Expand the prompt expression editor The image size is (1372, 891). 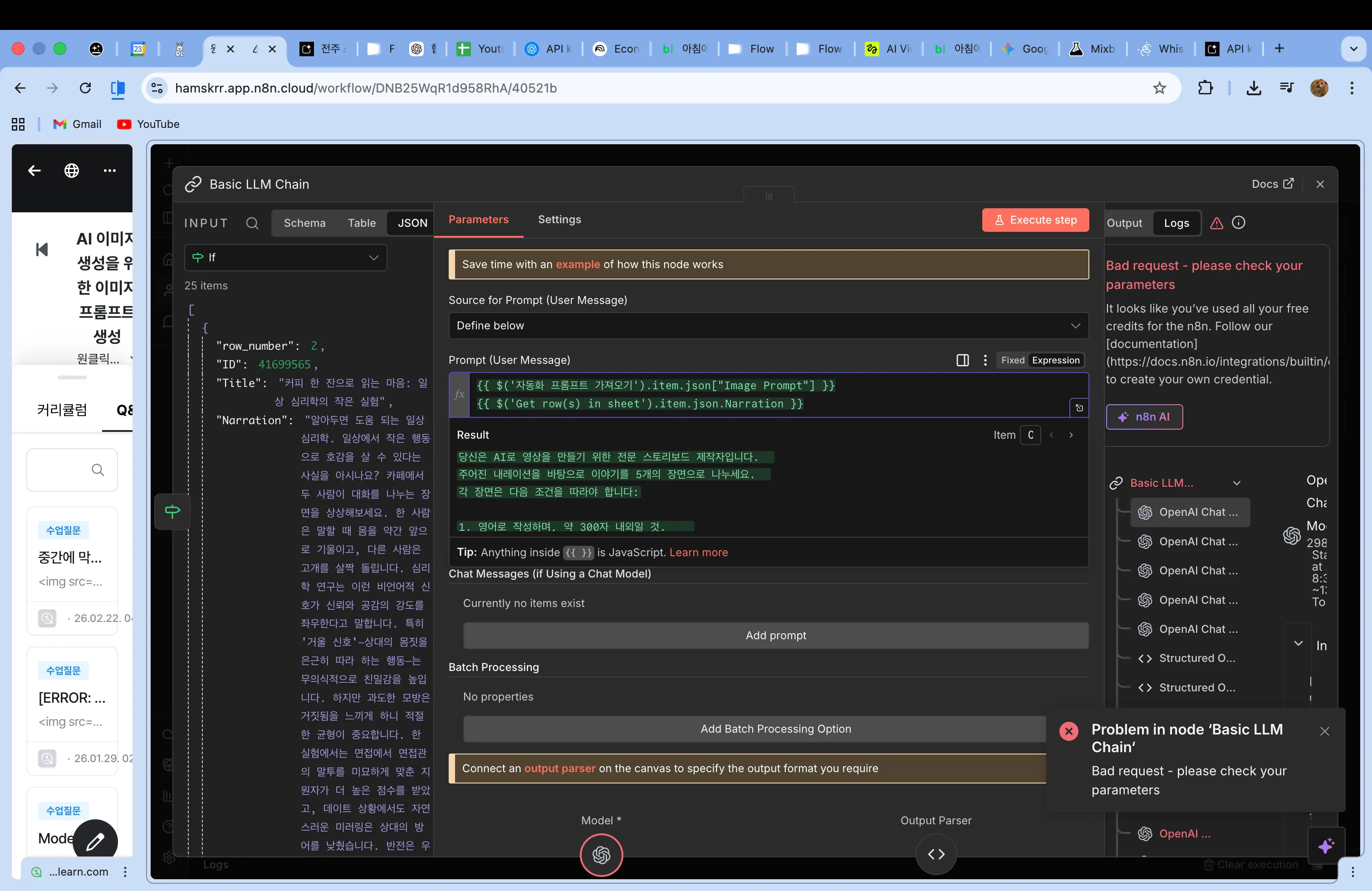[1079, 408]
